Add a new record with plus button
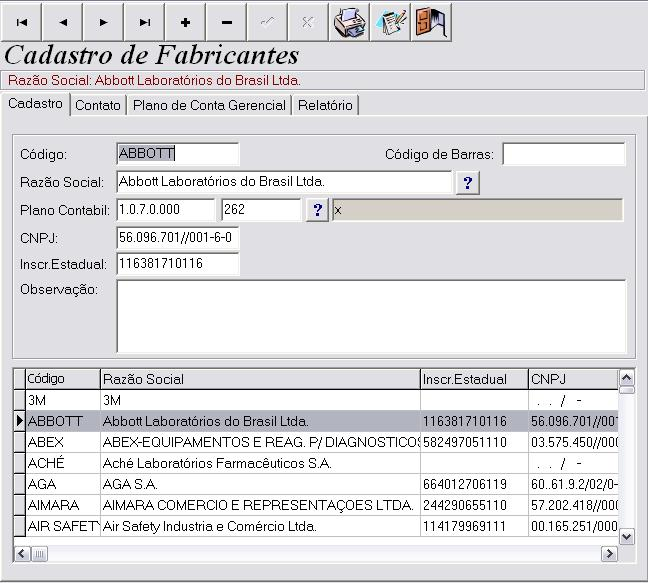The width and height of the screenshot is (648, 583). coord(185,22)
